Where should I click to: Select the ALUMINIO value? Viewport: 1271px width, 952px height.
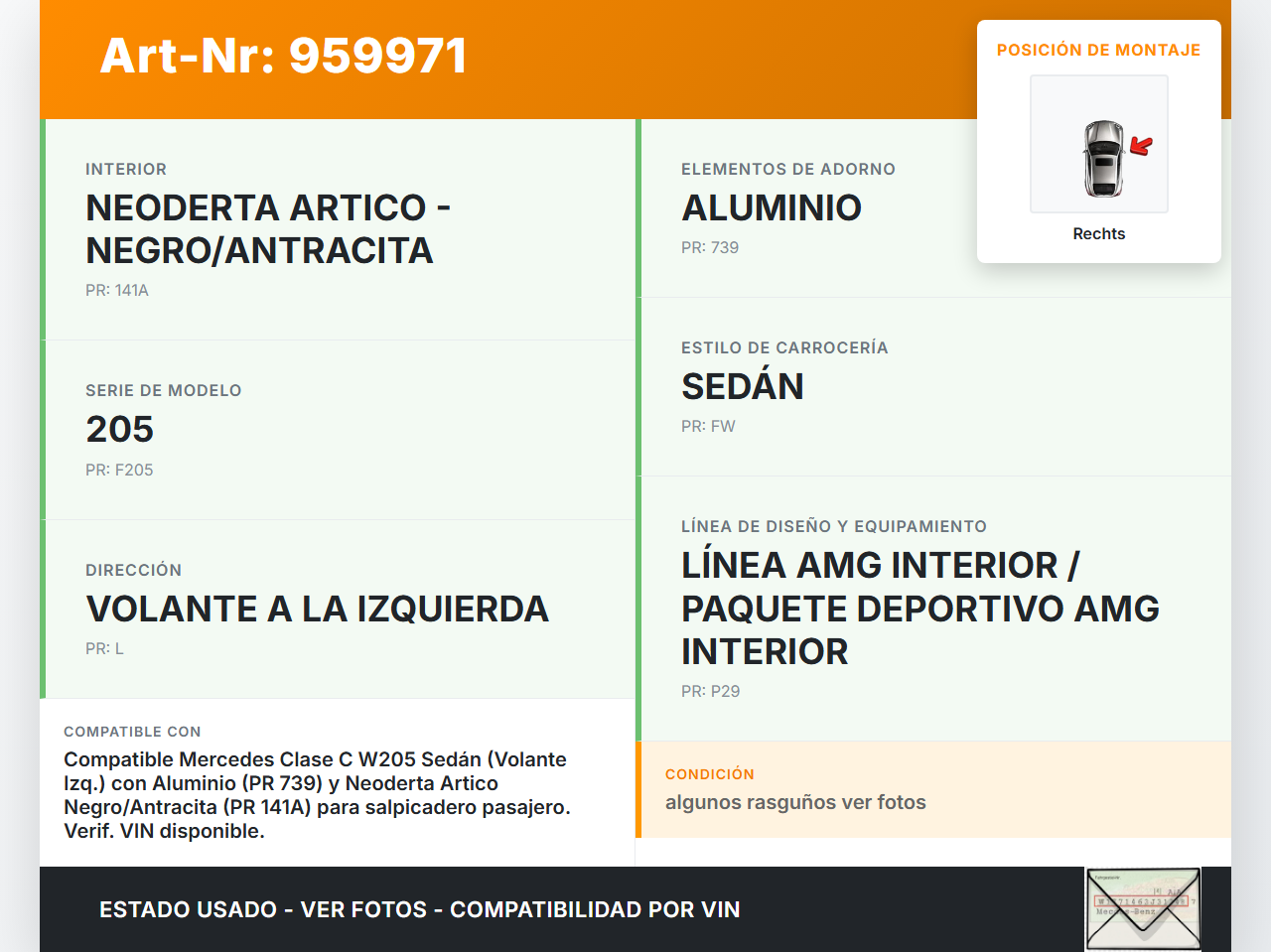772,208
